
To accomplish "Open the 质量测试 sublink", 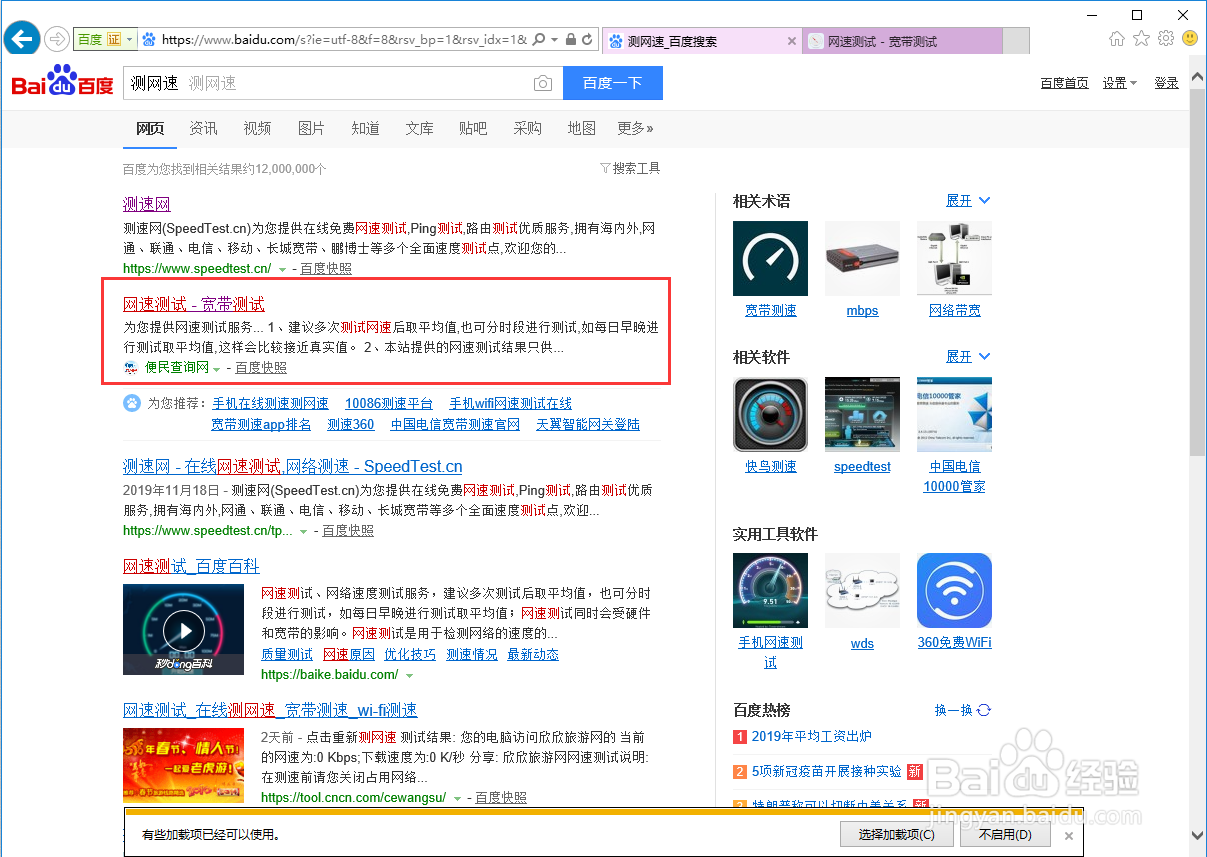I will 287,654.
